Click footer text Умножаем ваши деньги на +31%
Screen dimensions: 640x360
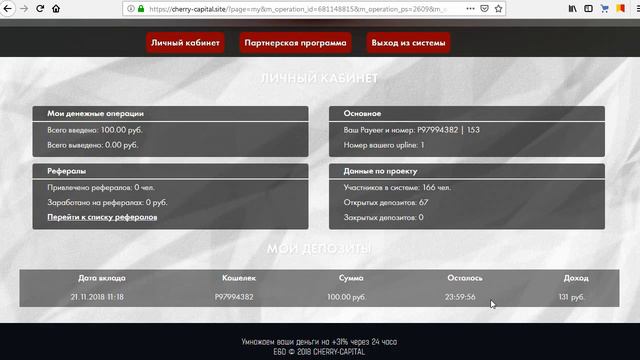[319, 342]
